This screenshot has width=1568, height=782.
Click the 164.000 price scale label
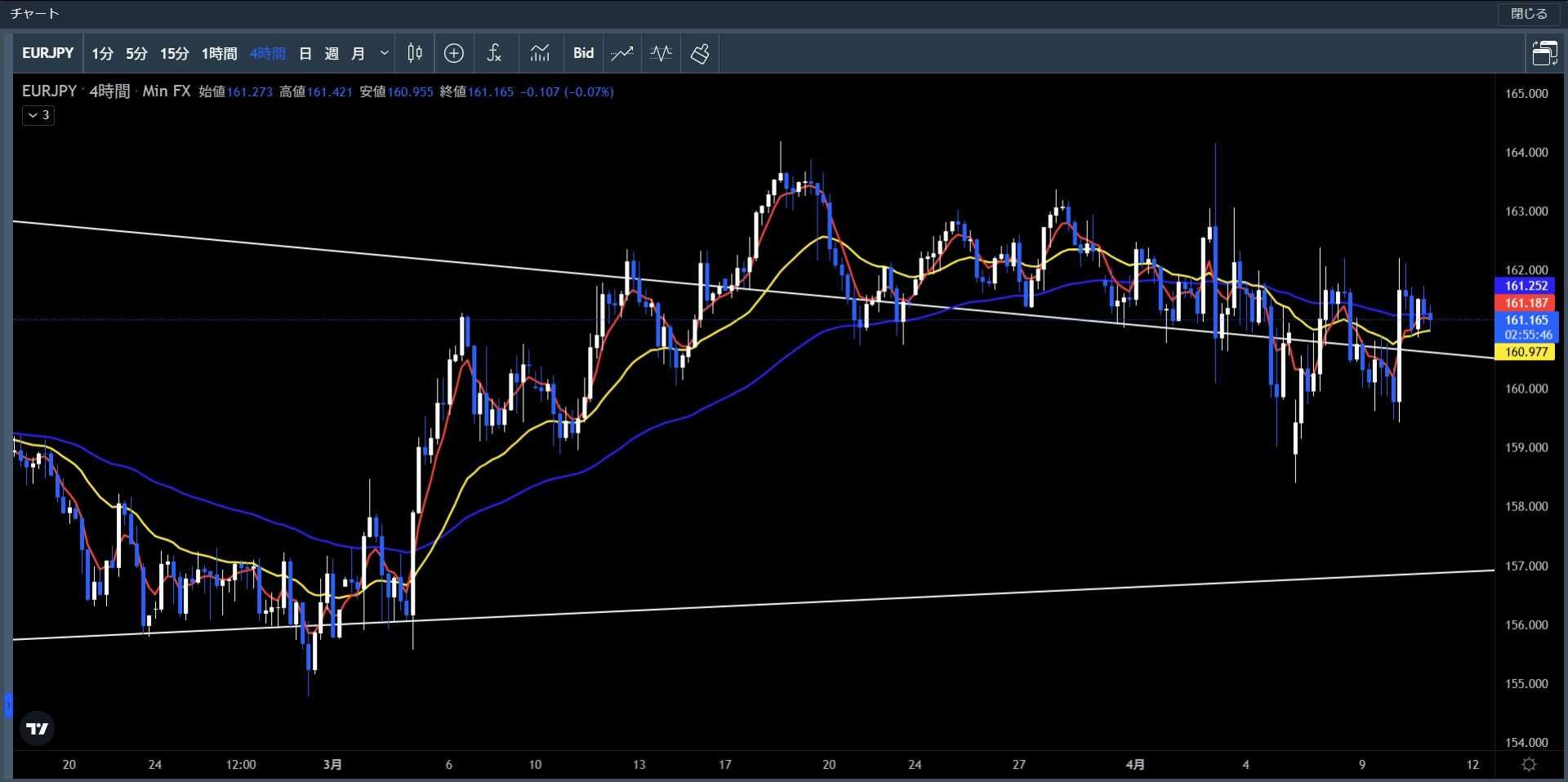[1526, 153]
